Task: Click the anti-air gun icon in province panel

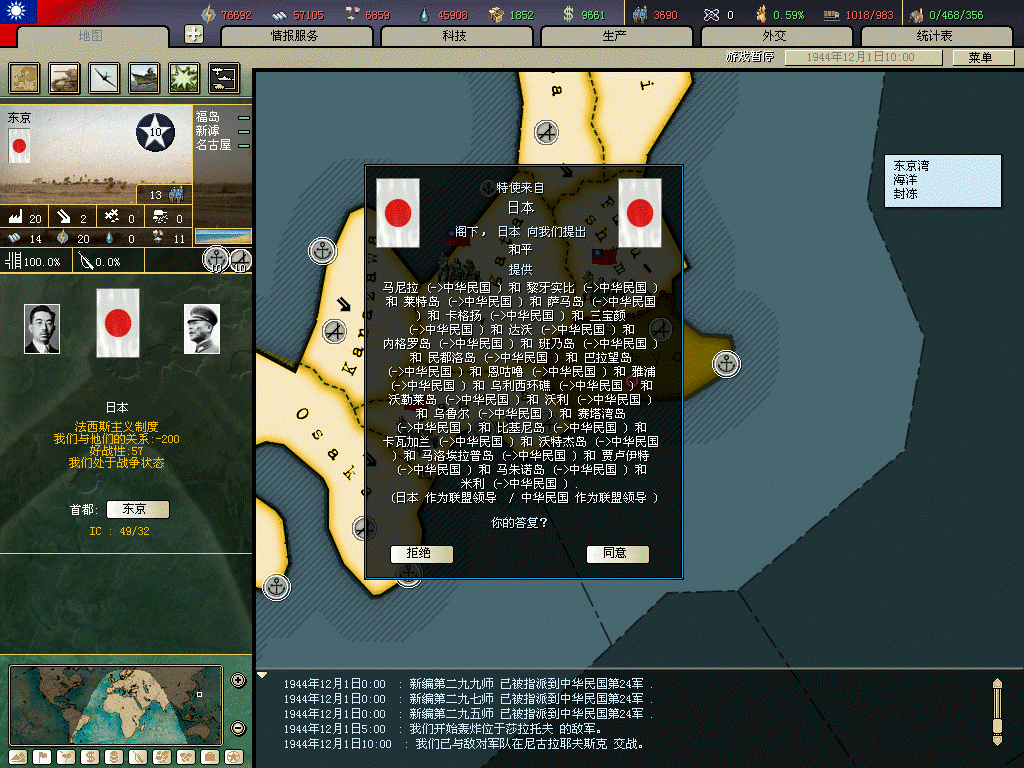Action: pos(63,216)
